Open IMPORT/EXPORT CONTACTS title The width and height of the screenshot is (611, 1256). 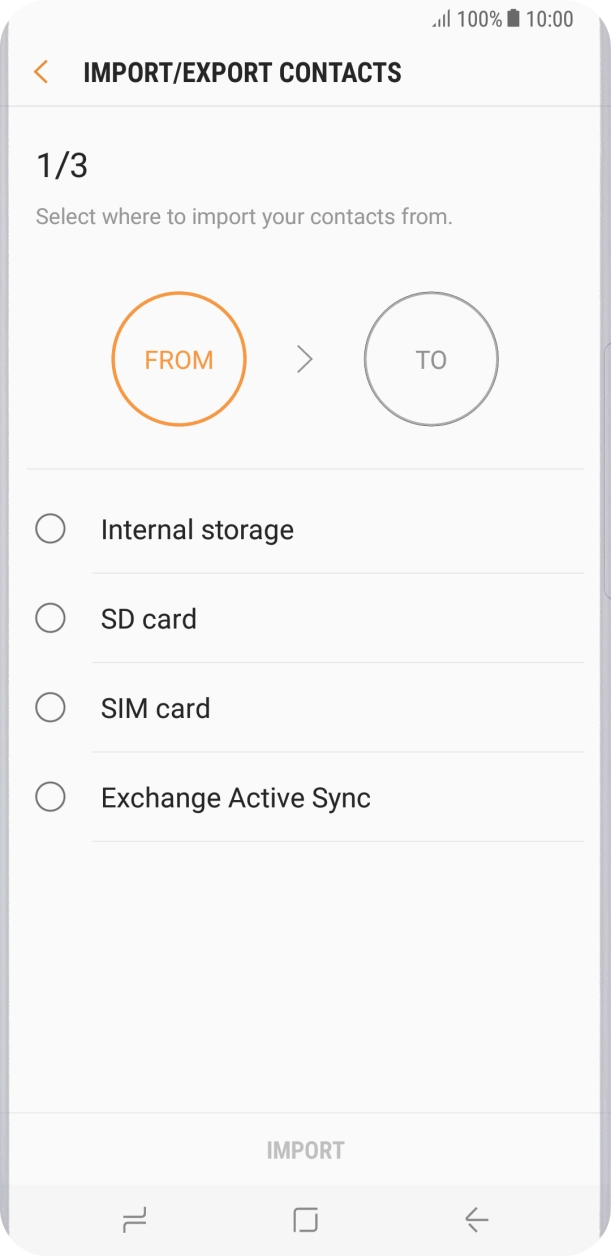coord(241,72)
